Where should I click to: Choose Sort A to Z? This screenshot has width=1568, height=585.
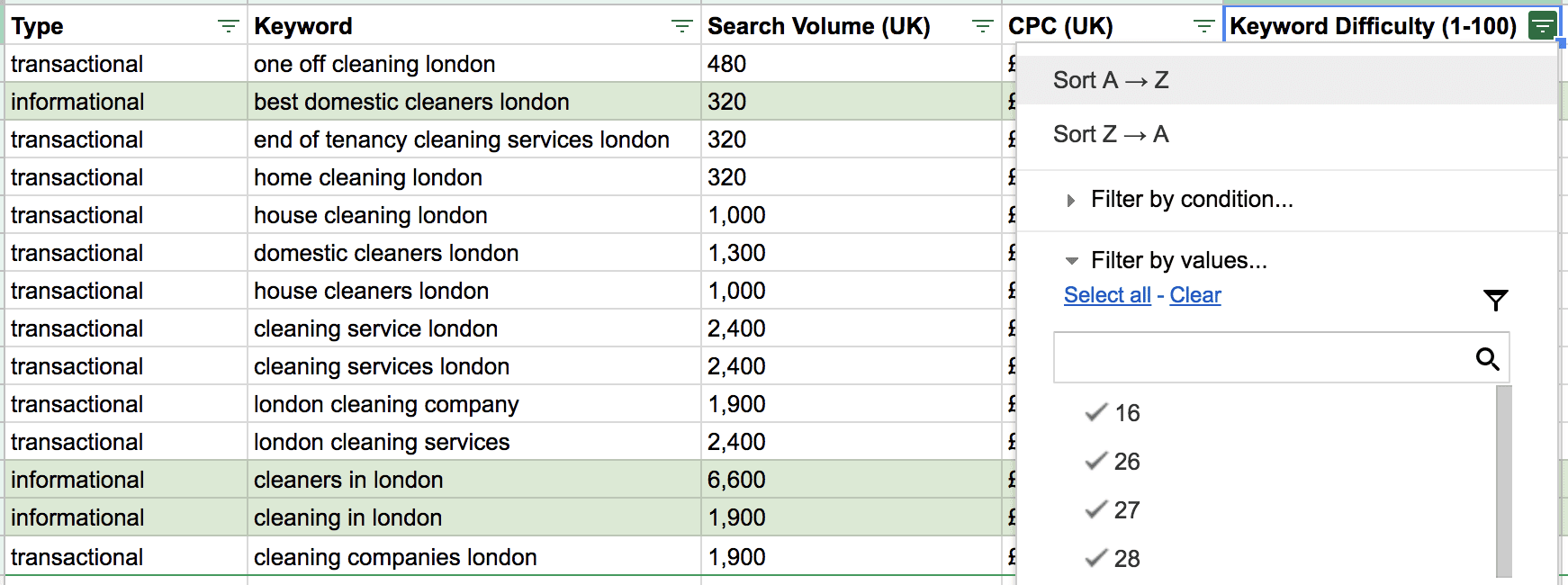click(x=1111, y=80)
